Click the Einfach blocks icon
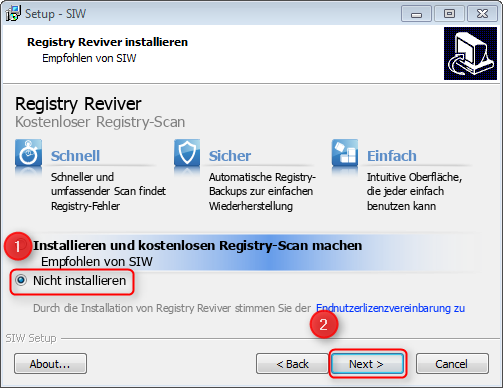The image size is (503, 388). tap(345, 153)
